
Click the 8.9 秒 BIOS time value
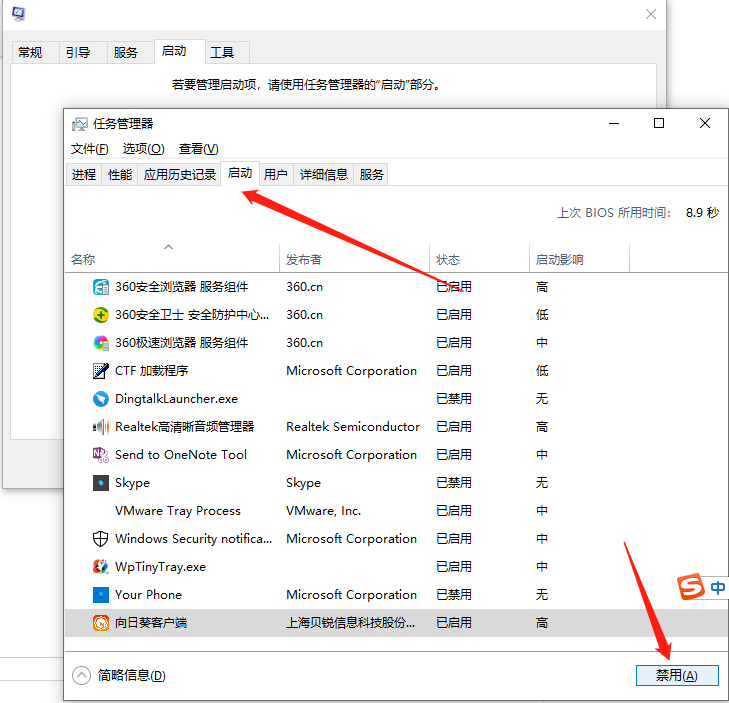702,212
